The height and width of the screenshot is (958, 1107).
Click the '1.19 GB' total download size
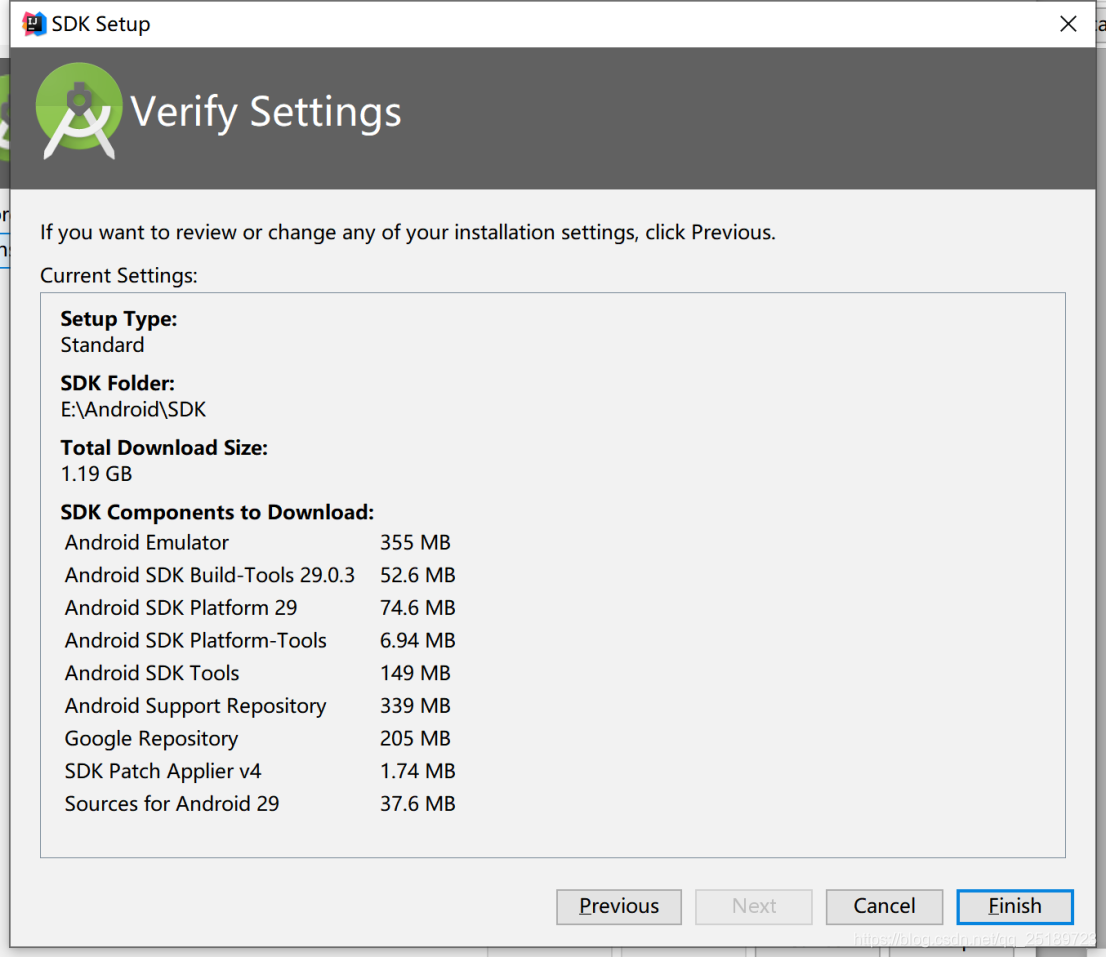click(x=97, y=474)
